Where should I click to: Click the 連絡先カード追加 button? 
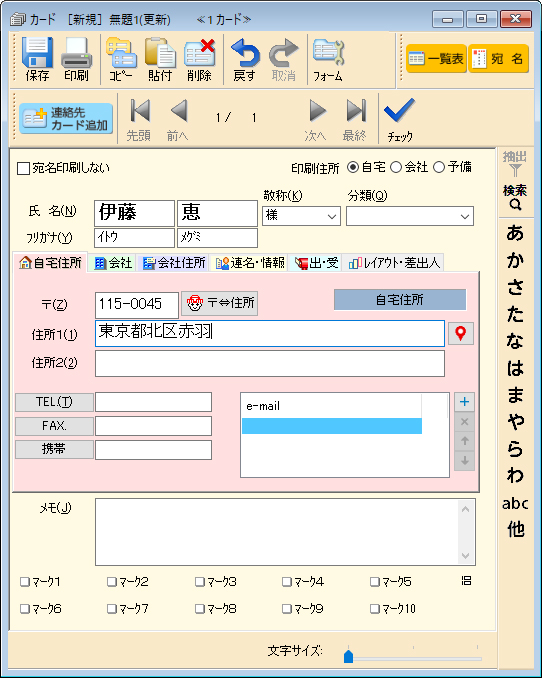pos(66,118)
